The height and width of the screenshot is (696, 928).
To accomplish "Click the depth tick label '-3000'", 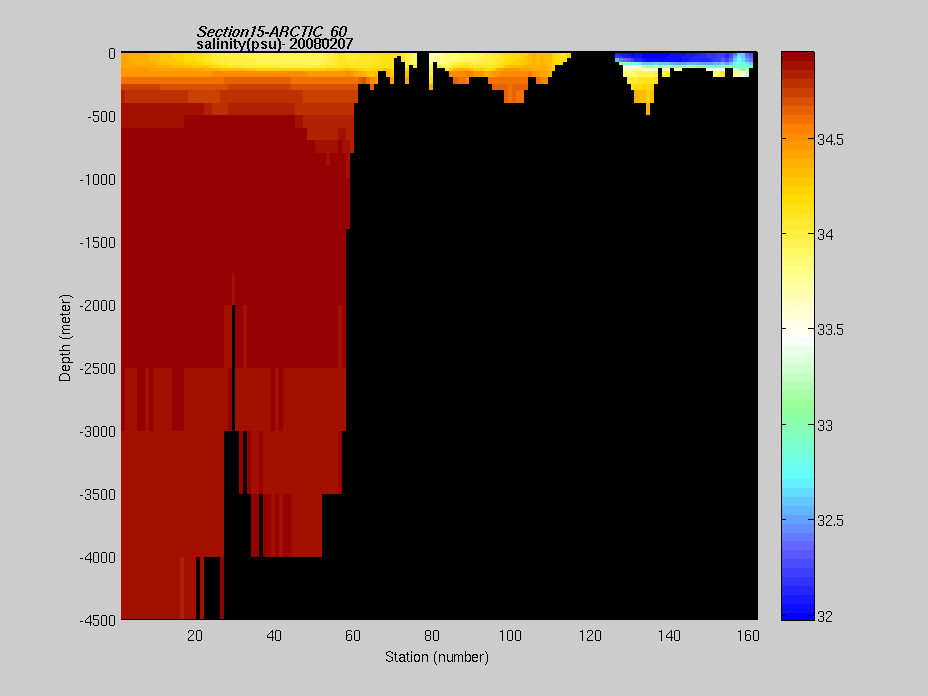I will pos(98,432).
